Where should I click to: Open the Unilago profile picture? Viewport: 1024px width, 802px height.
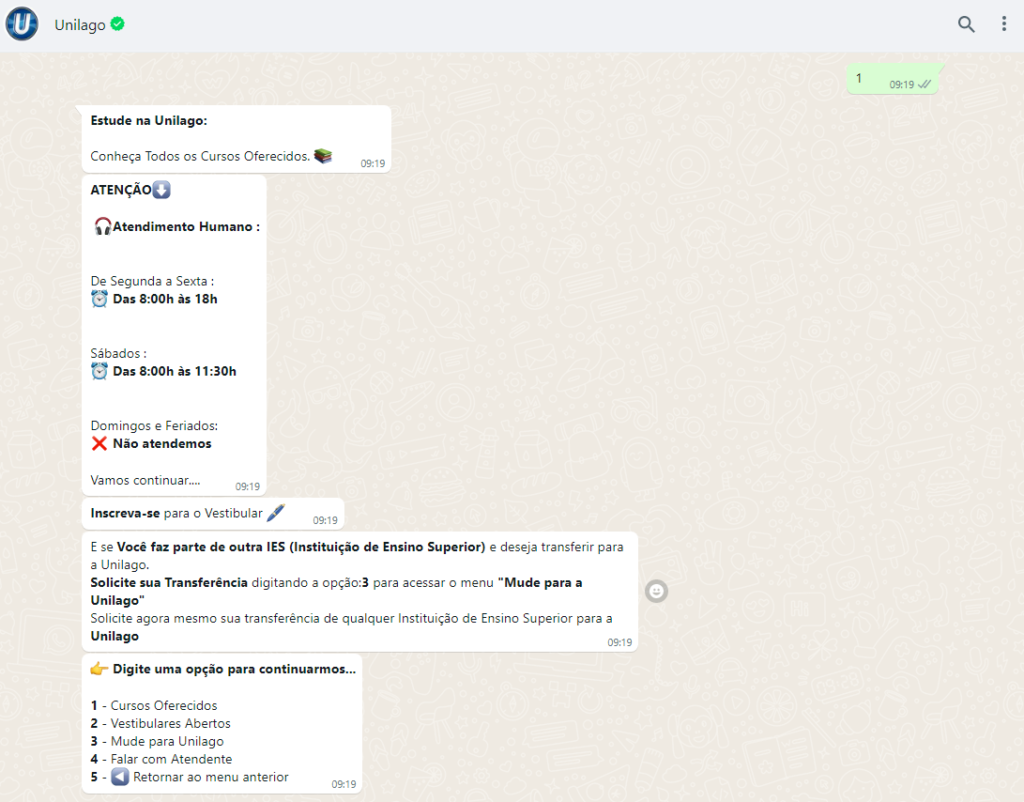coord(22,24)
